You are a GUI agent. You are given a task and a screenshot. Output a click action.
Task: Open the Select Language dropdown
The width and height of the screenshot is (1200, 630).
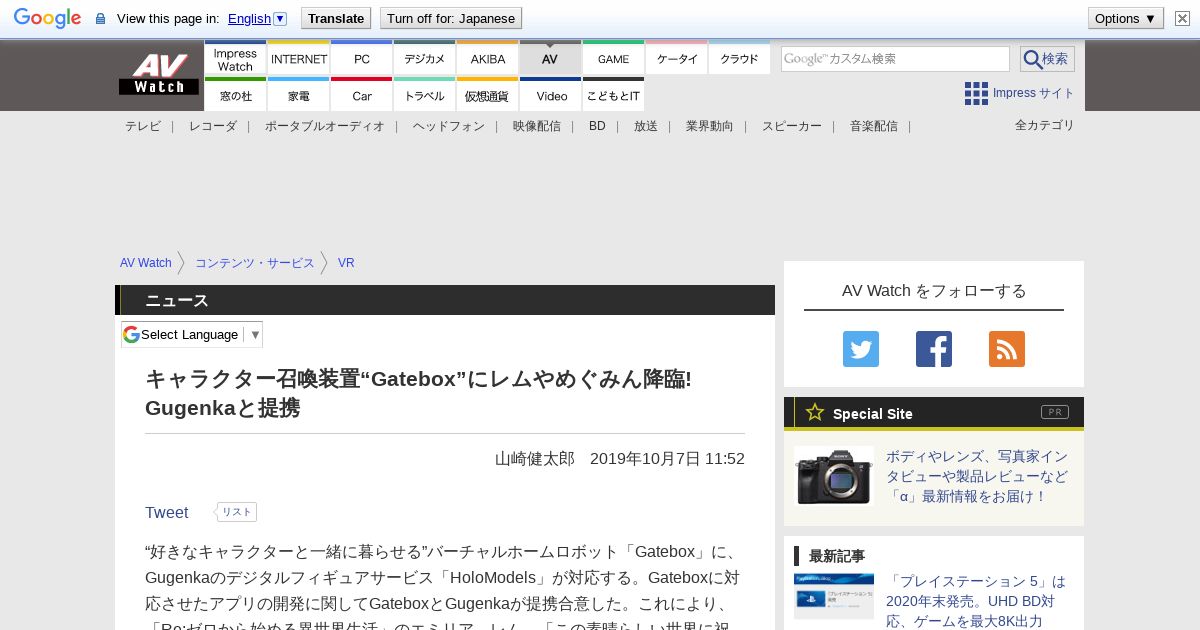(x=192, y=334)
